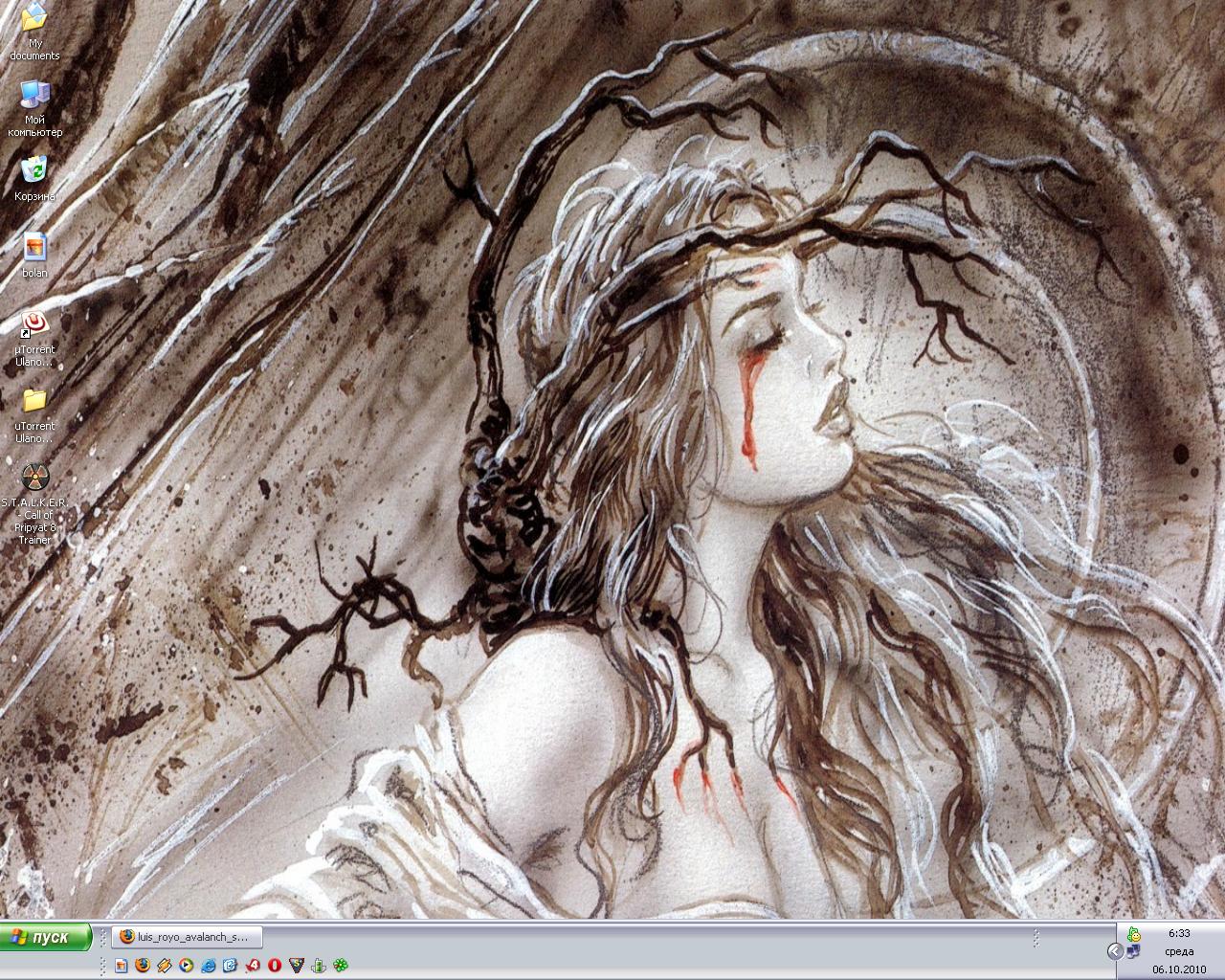Screen dimensions: 1225x980
Task: Open Windows Media Player in Quick Launch
Action: coord(187,966)
